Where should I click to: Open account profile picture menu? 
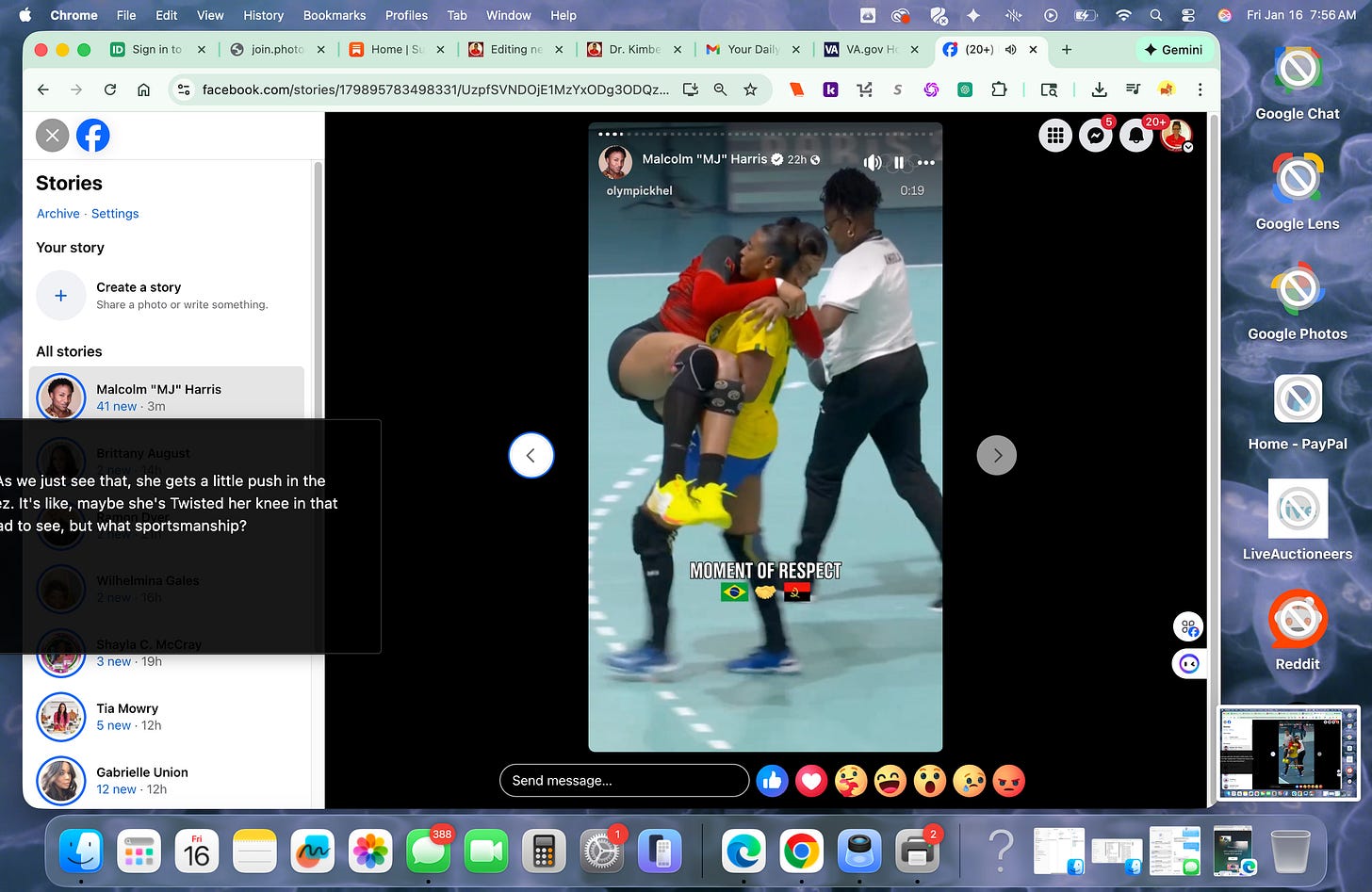[x=1177, y=136]
